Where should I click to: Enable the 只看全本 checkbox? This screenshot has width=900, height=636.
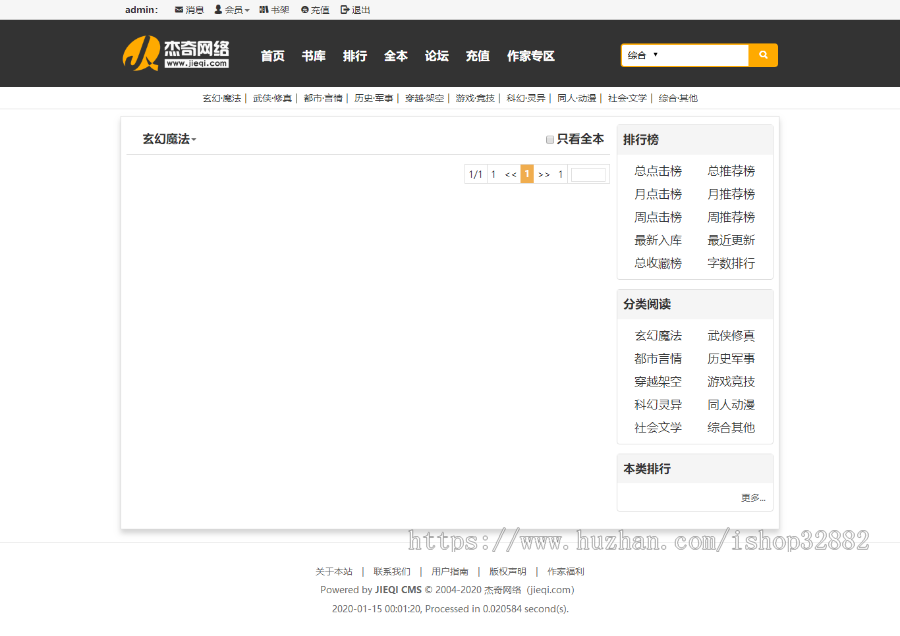[x=548, y=140]
